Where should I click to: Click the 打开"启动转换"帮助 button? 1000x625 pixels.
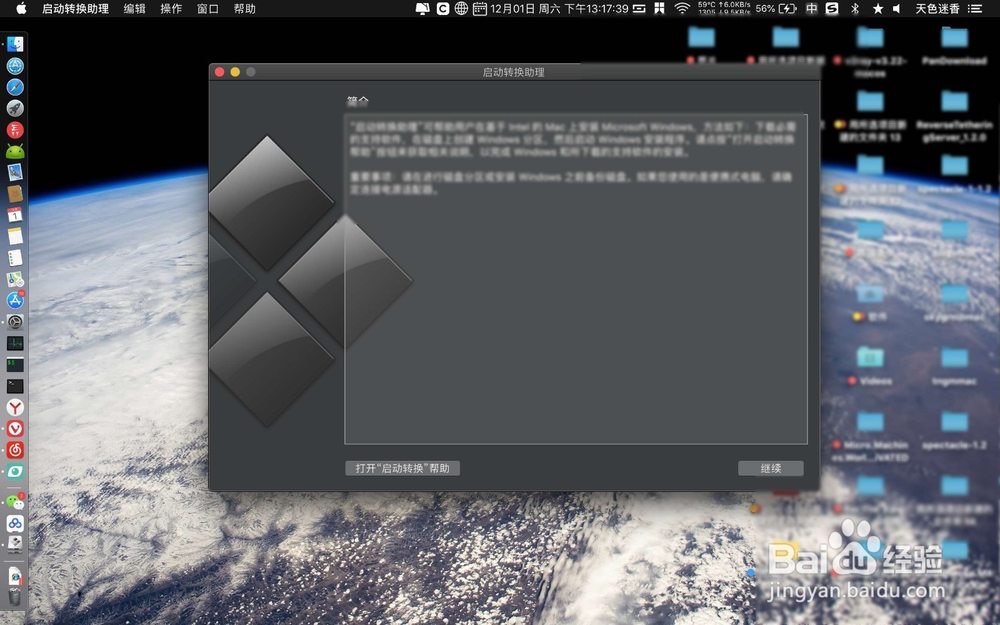click(x=402, y=468)
